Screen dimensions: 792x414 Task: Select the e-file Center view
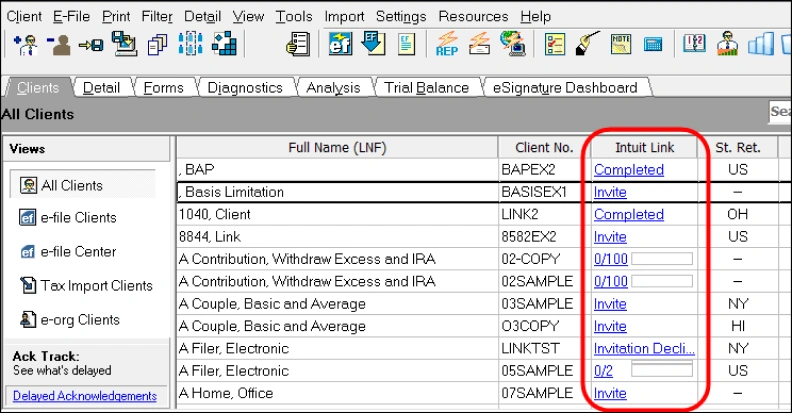[x=68, y=251]
